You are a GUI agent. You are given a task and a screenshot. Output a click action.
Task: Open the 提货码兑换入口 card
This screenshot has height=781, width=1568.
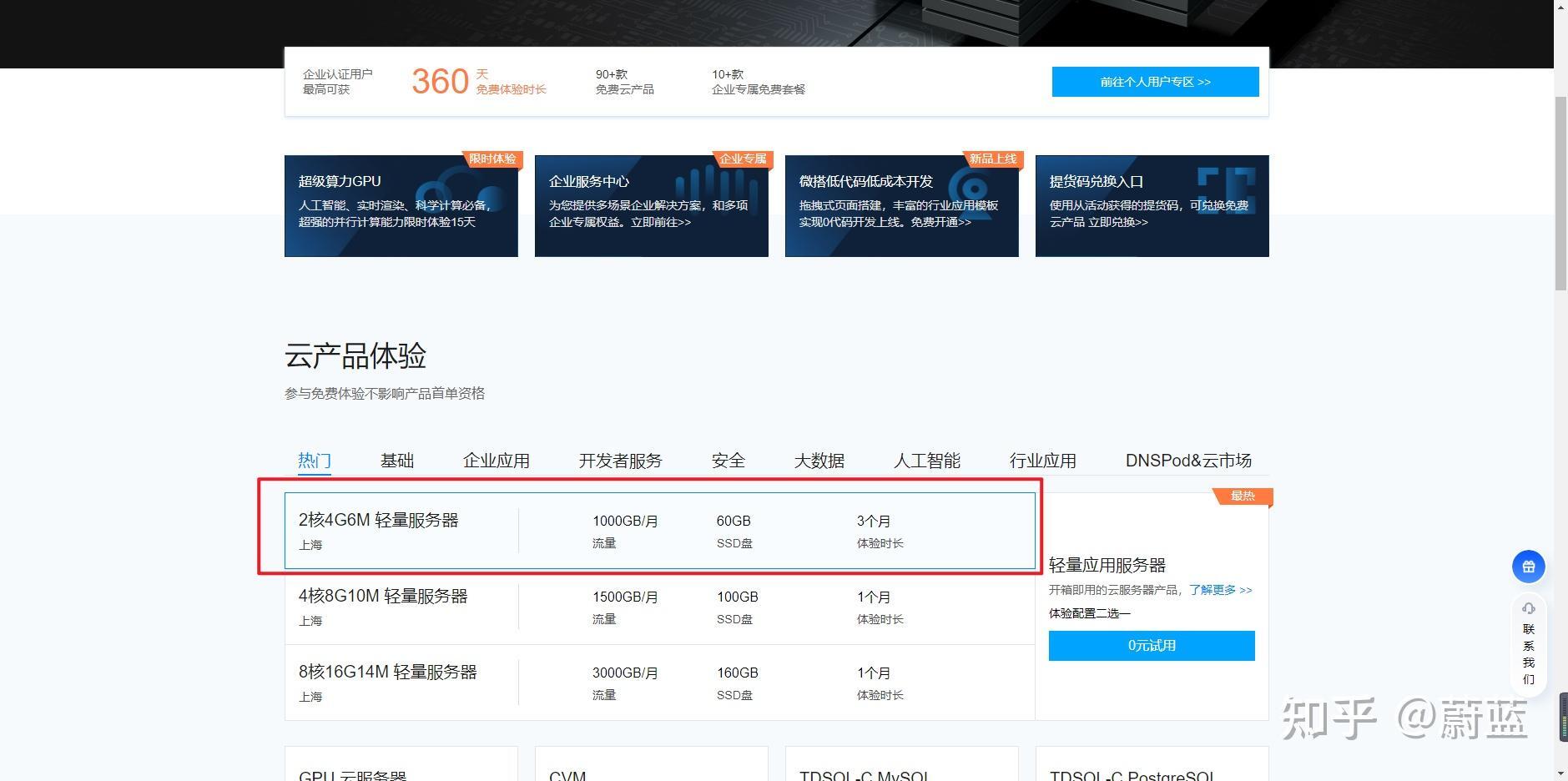1152,206
